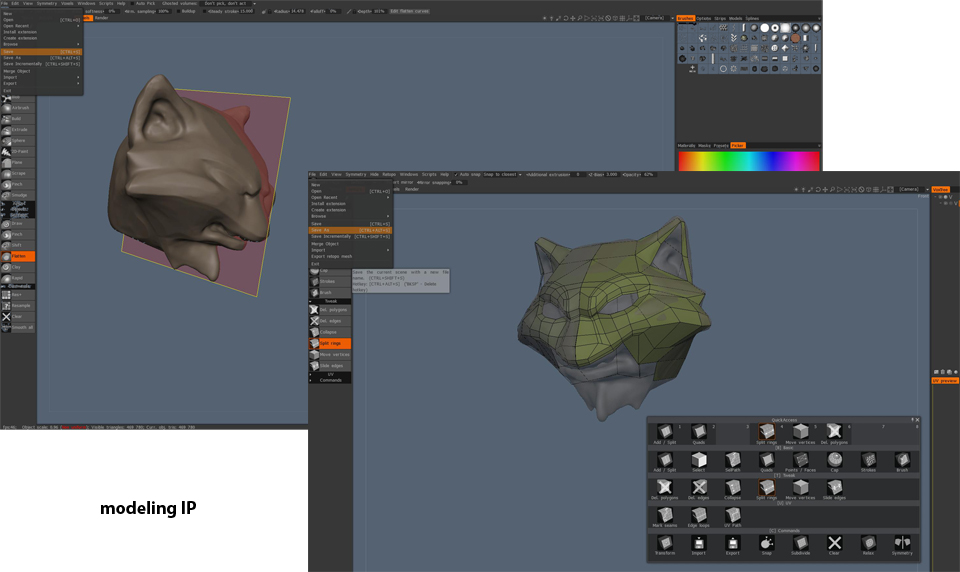Select the Slide edges tool in QuickAccess panel
960x572 pixels.
point(835,488)
